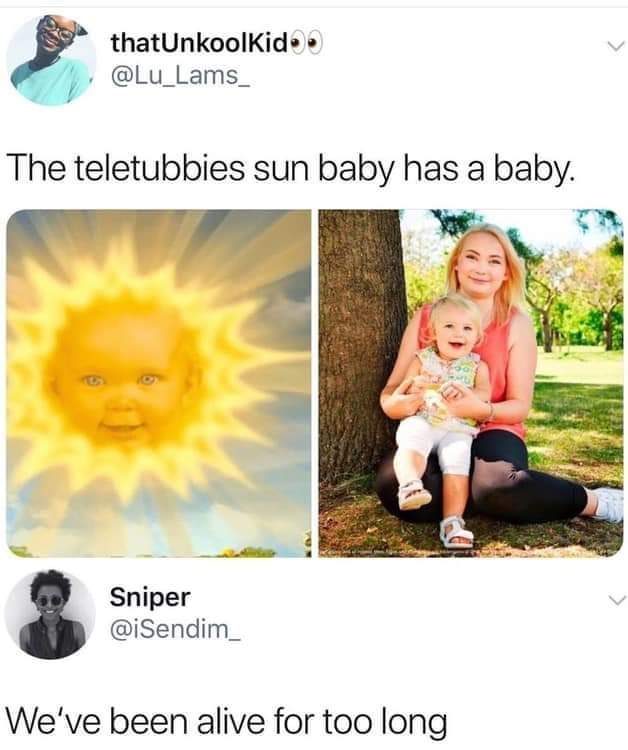The width and height of the screenshot is (628, 750).
Task: View the mother and toddler photo
Action: (471, 383)
